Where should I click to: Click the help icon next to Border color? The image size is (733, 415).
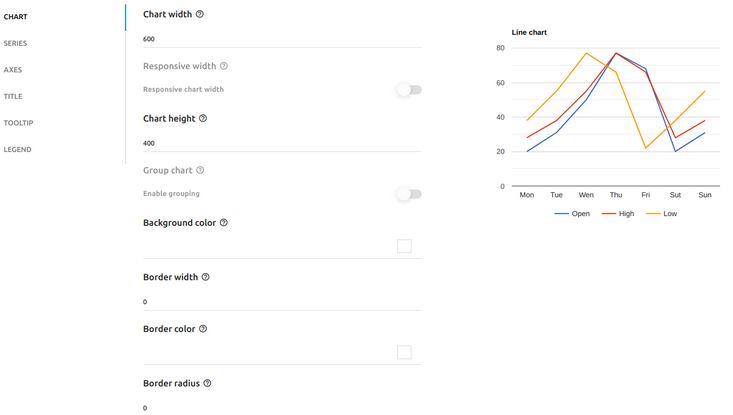click(x=203, y=329)
